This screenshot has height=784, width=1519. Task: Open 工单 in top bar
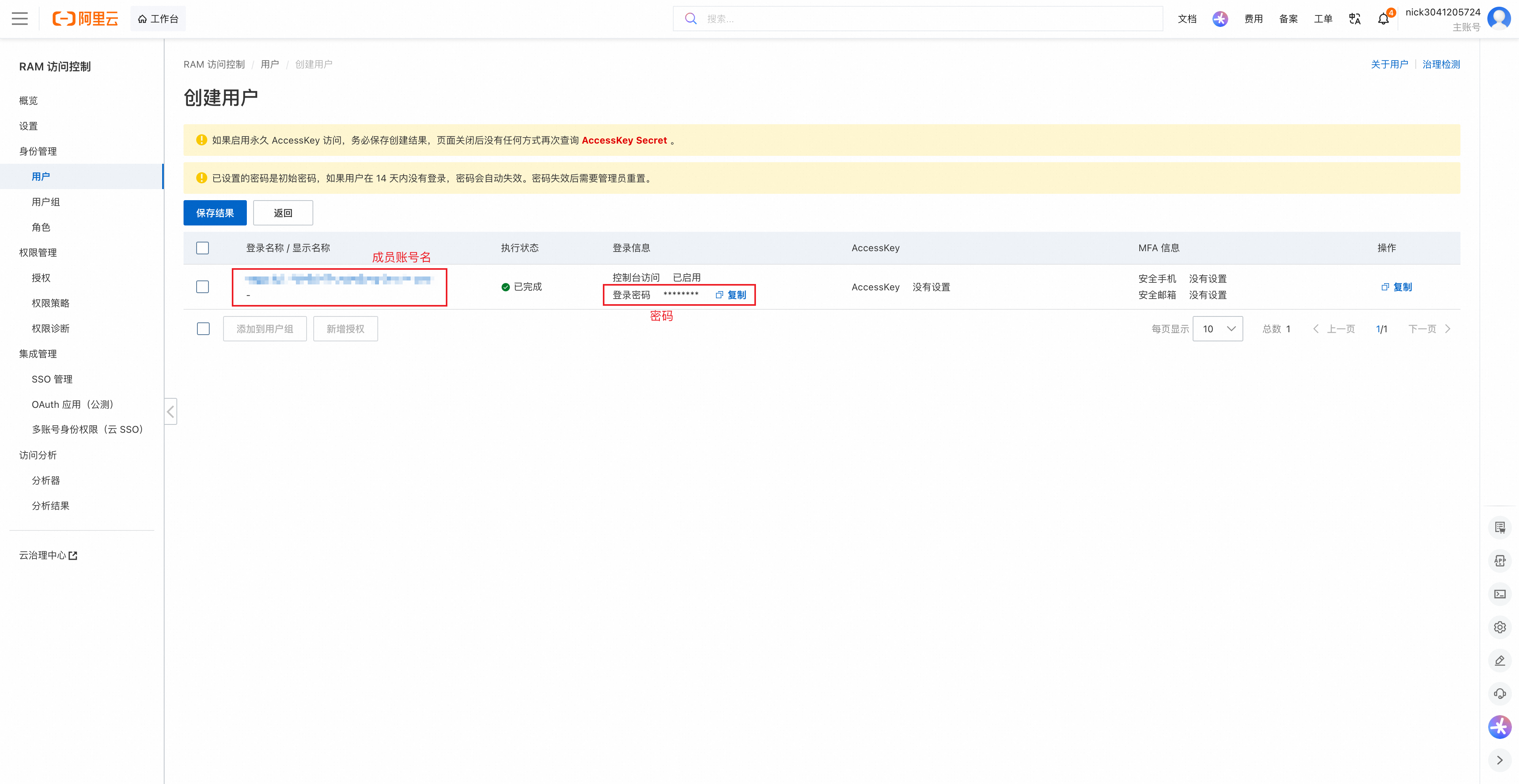pyautogui.click(x=1323, y=19)
